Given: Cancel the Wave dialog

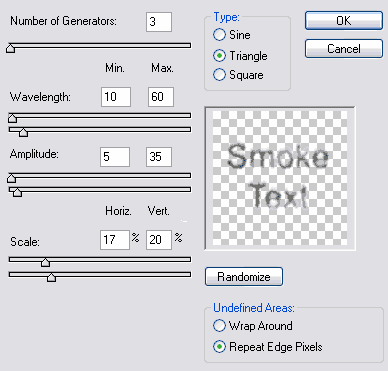Looking at the screenshot, I should point(344,49).
